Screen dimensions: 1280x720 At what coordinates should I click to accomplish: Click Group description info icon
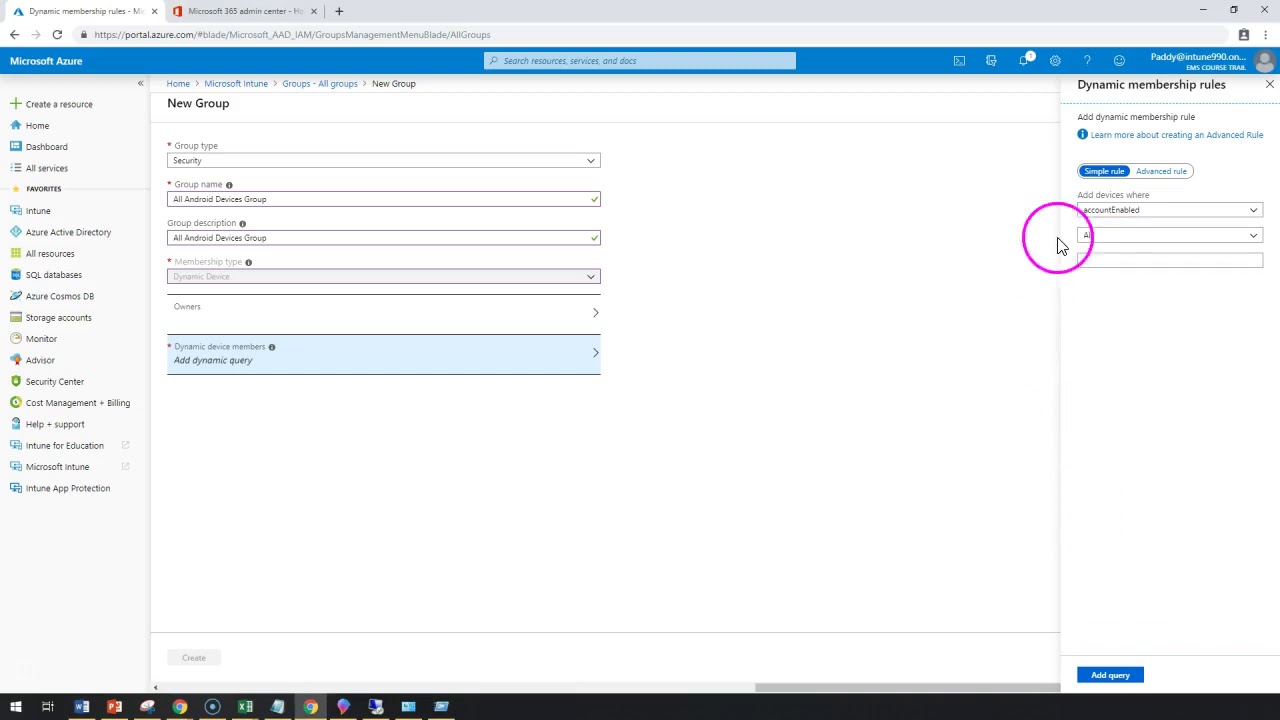tap(242, 224)
